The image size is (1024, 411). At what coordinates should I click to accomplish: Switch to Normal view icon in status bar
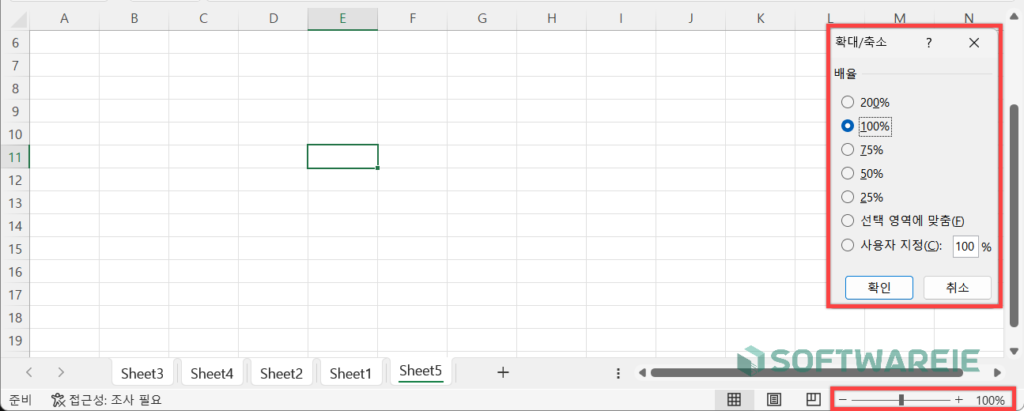coord(734,399)
